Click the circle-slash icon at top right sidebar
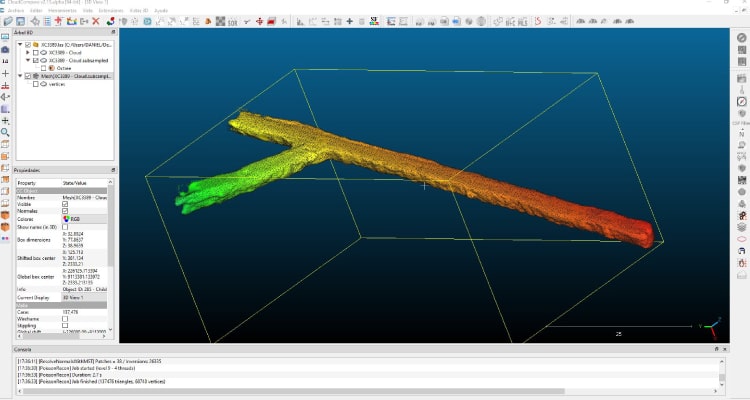 [741, 38]
